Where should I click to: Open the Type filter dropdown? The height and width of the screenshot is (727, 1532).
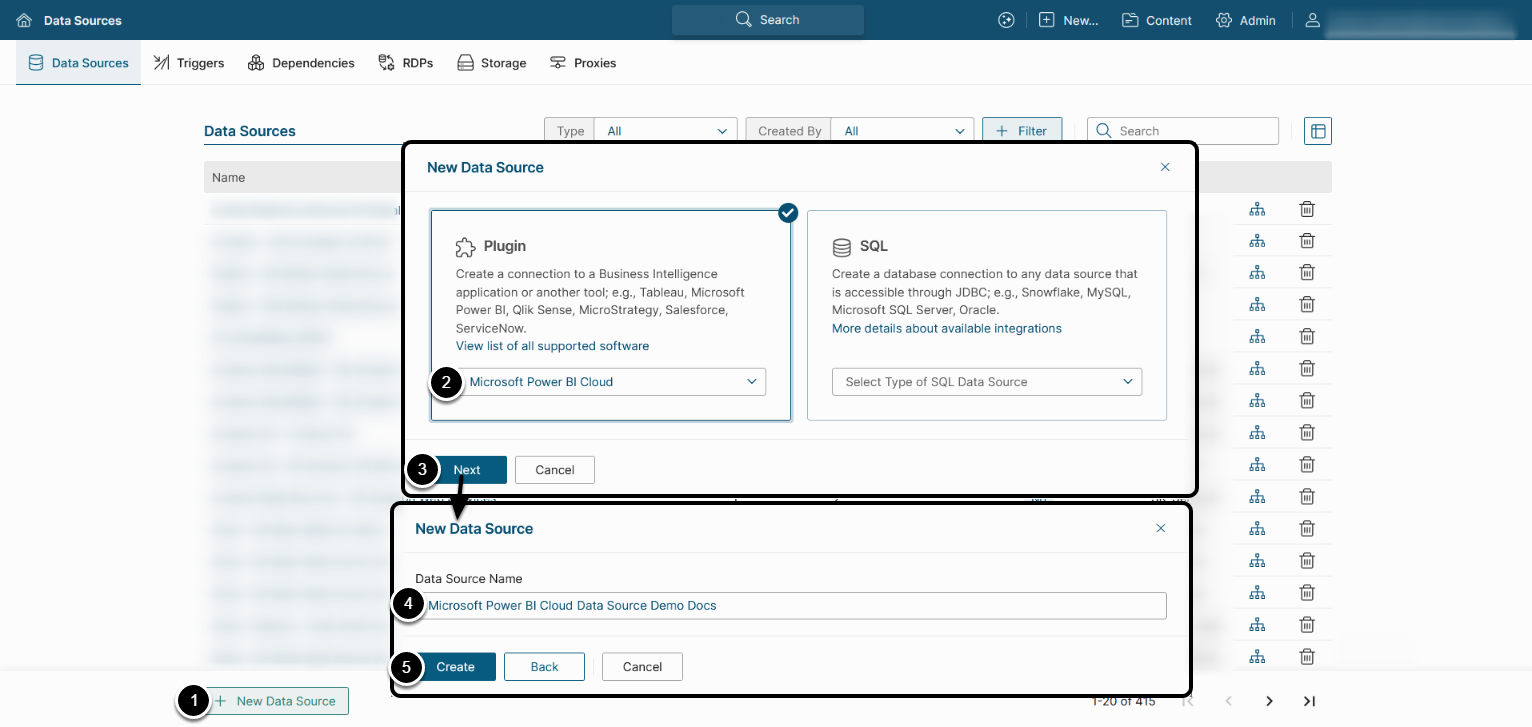[x=665, y=131]
